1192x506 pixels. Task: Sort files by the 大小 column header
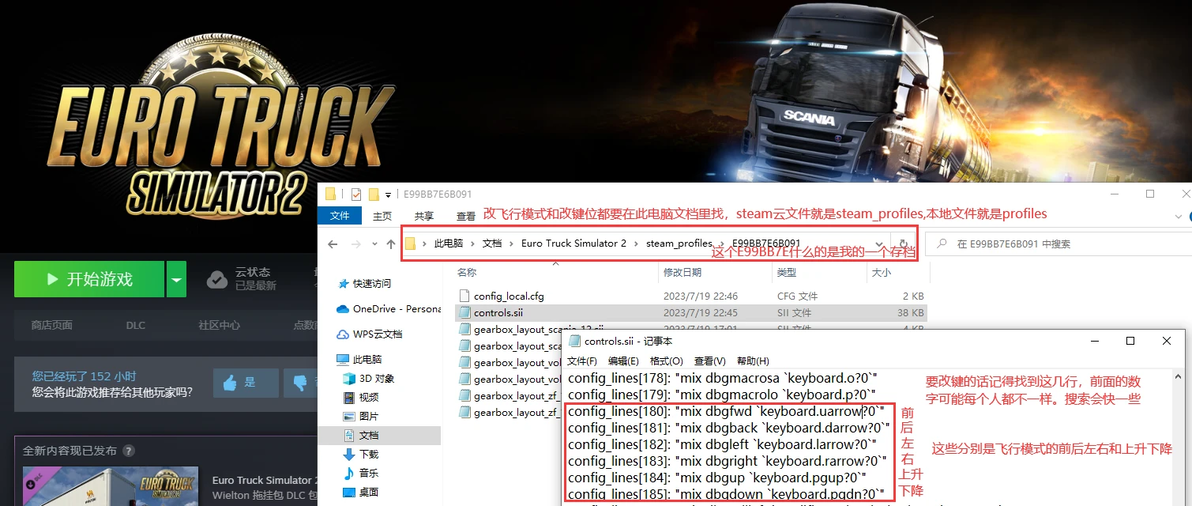pos(881,272)
